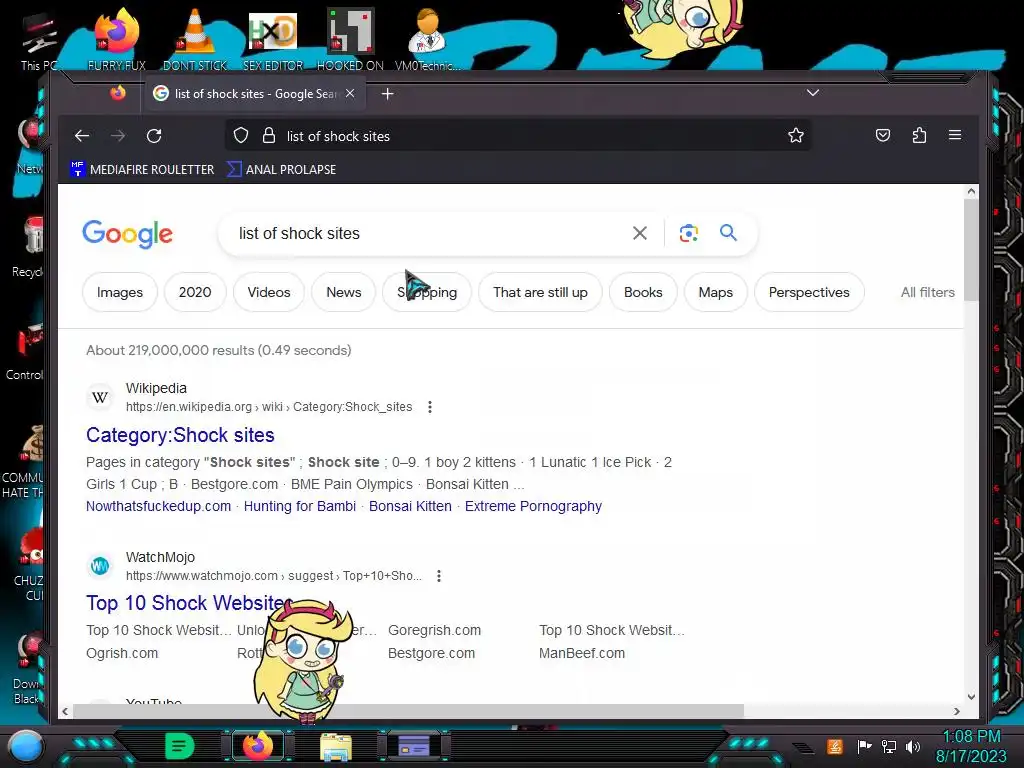
Task: Select the 2020 filter chip
Action: coord(195,293)
